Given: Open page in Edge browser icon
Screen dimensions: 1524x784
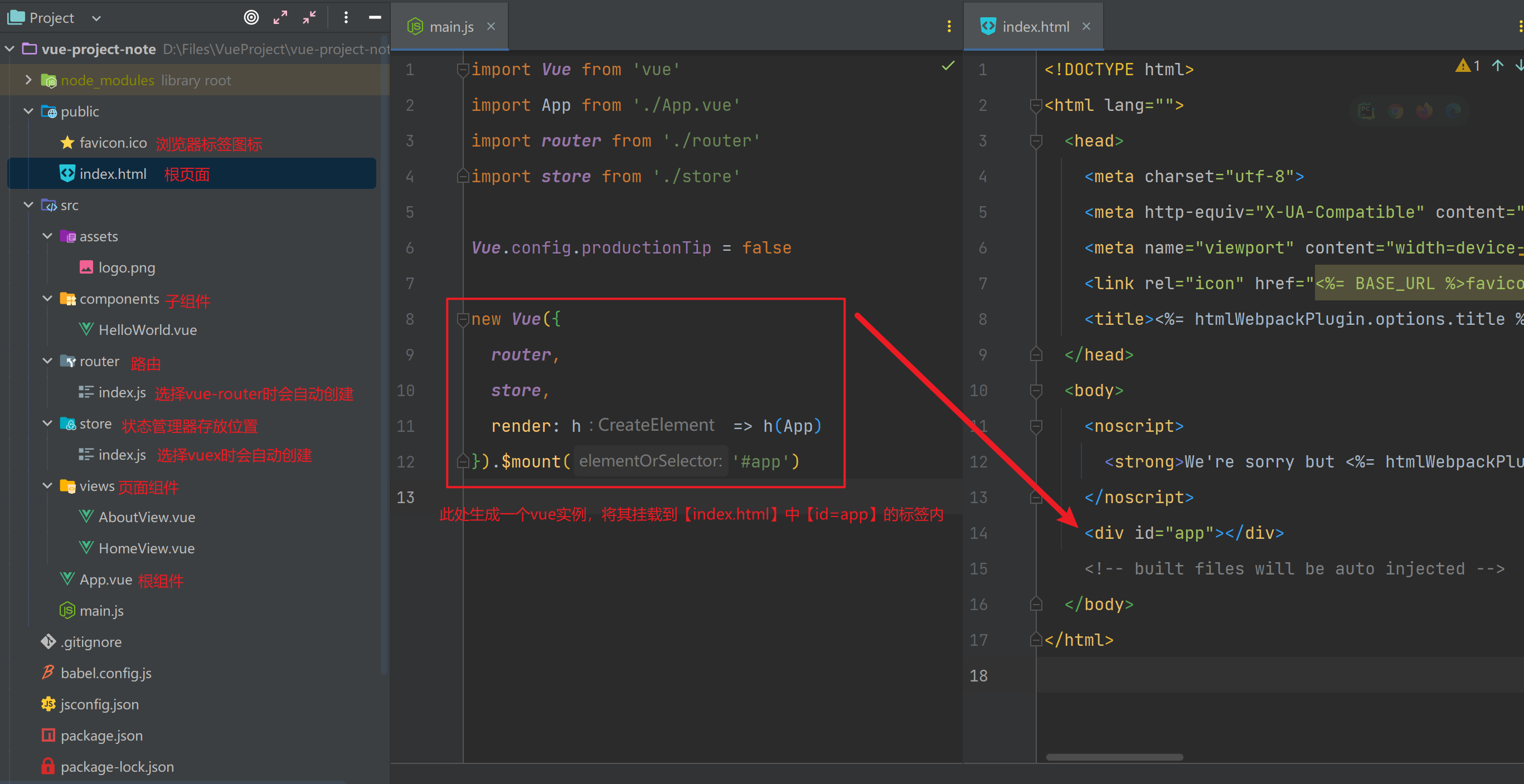Looking at the screenshot, I should [1453, 111].
